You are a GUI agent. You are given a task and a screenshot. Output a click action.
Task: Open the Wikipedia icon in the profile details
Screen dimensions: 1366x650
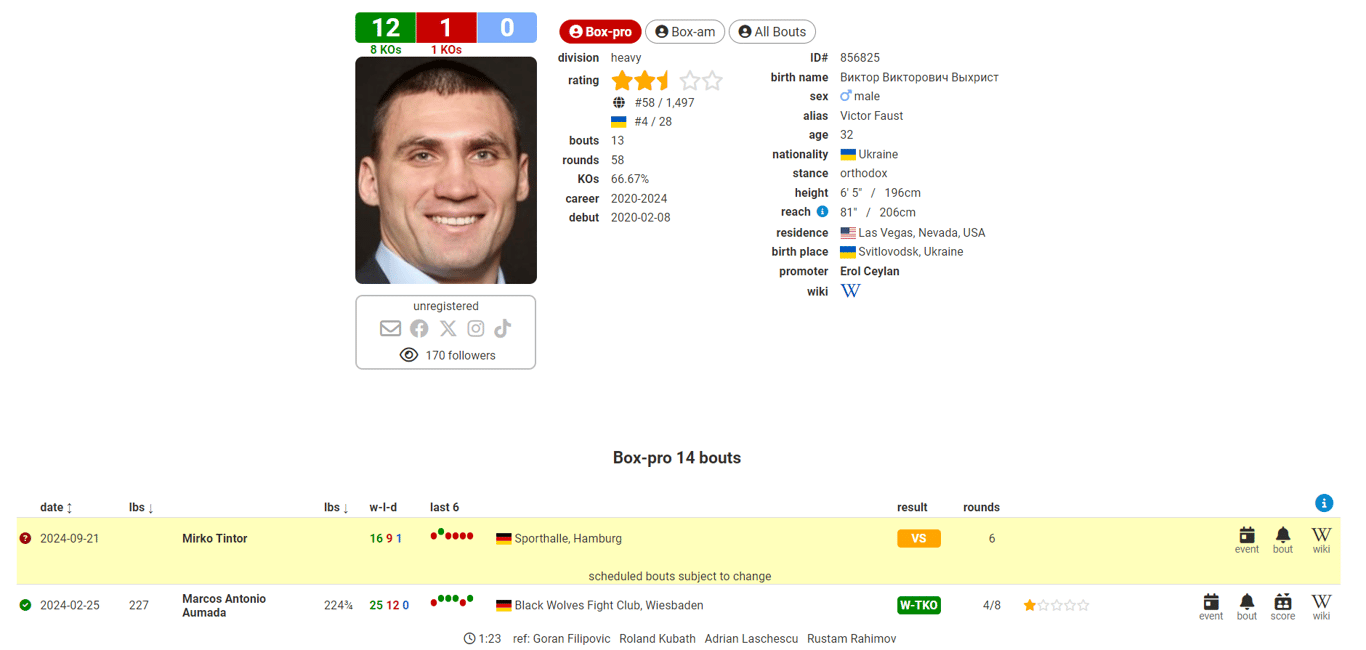850,291
